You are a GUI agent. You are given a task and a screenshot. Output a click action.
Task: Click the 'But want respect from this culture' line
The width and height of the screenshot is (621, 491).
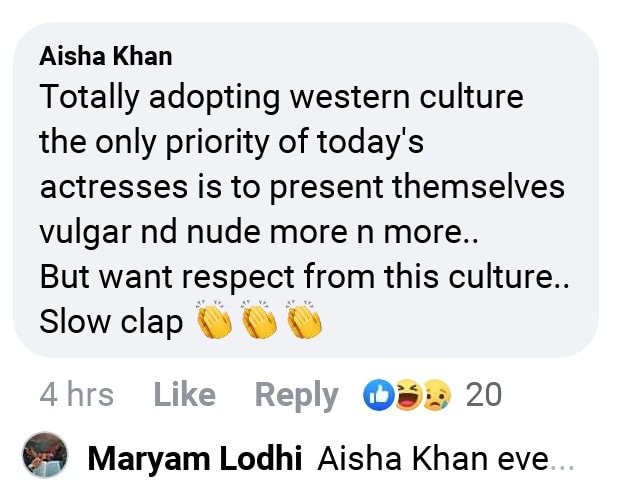point(304,276)
